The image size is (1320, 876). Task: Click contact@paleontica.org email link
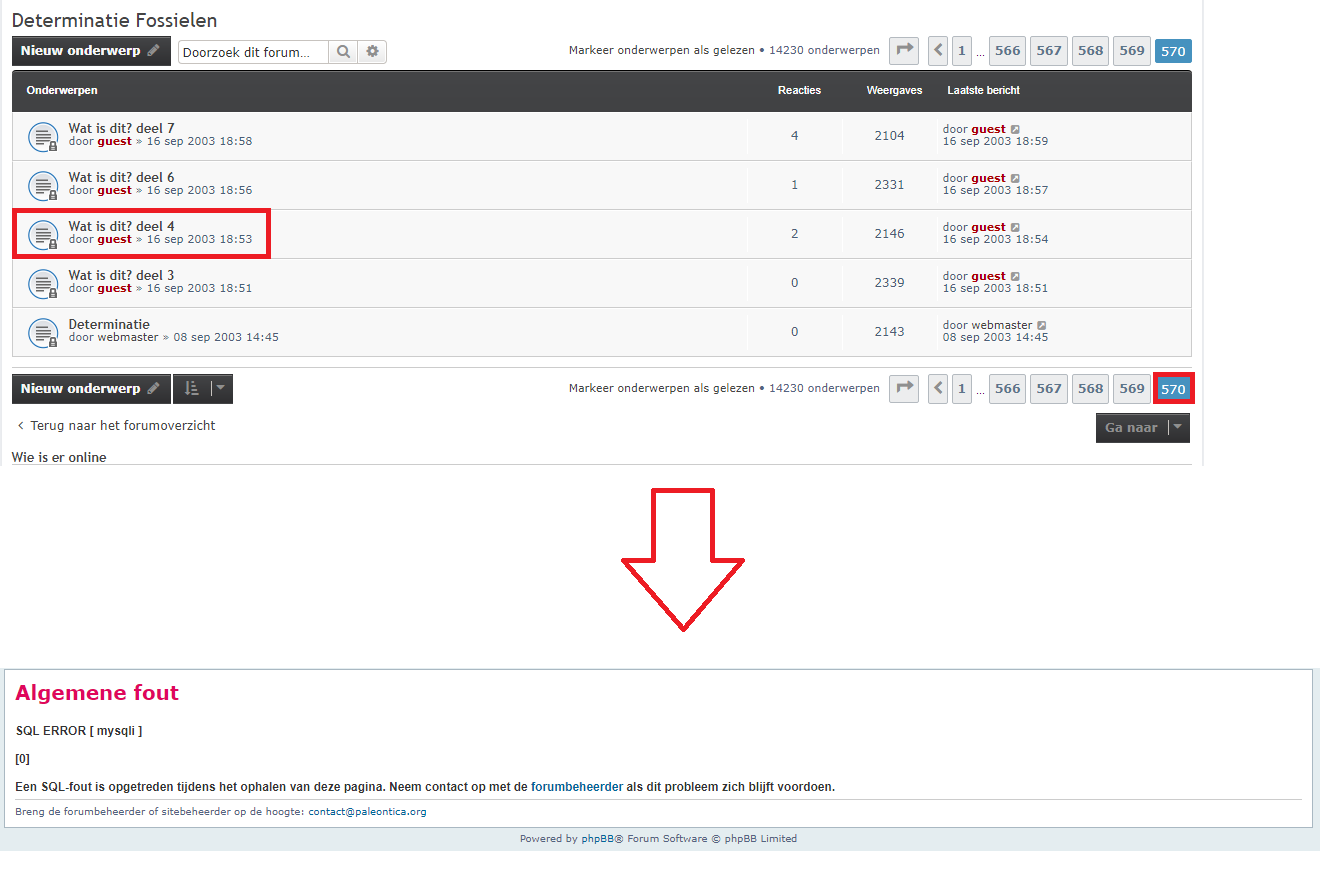click(x=367, y=812)
